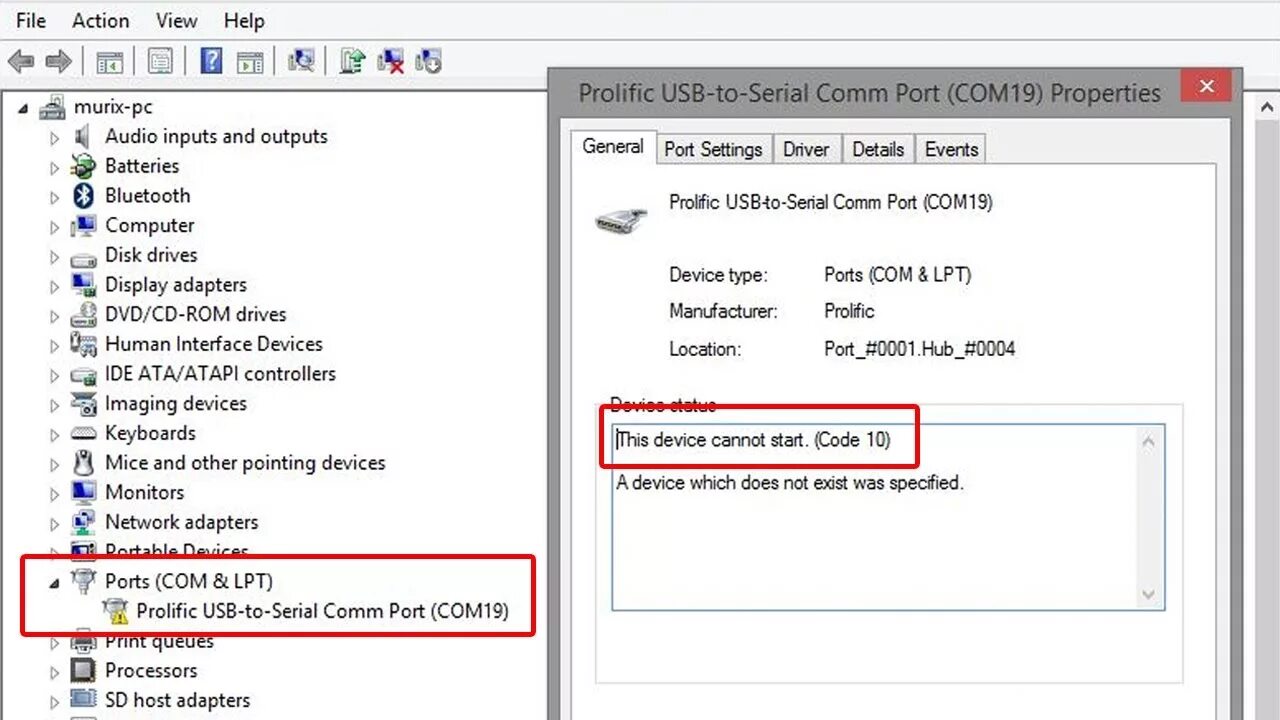Open the Help menu
The height and width of the screenshot is (720, 1280).
pos(244,20)
